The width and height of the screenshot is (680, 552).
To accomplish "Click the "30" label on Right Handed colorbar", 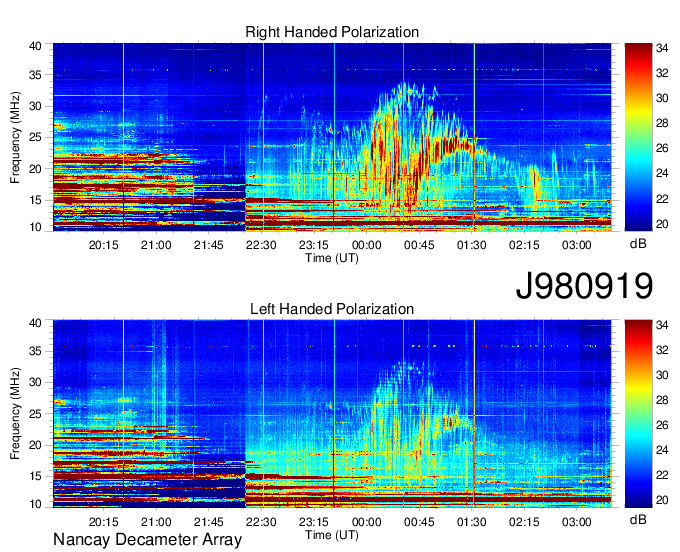I will (x=662, y=98).
